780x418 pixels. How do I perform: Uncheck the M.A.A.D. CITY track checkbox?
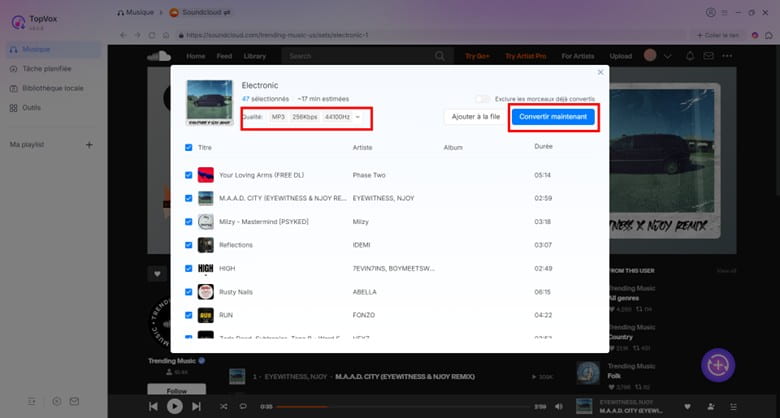189,198
